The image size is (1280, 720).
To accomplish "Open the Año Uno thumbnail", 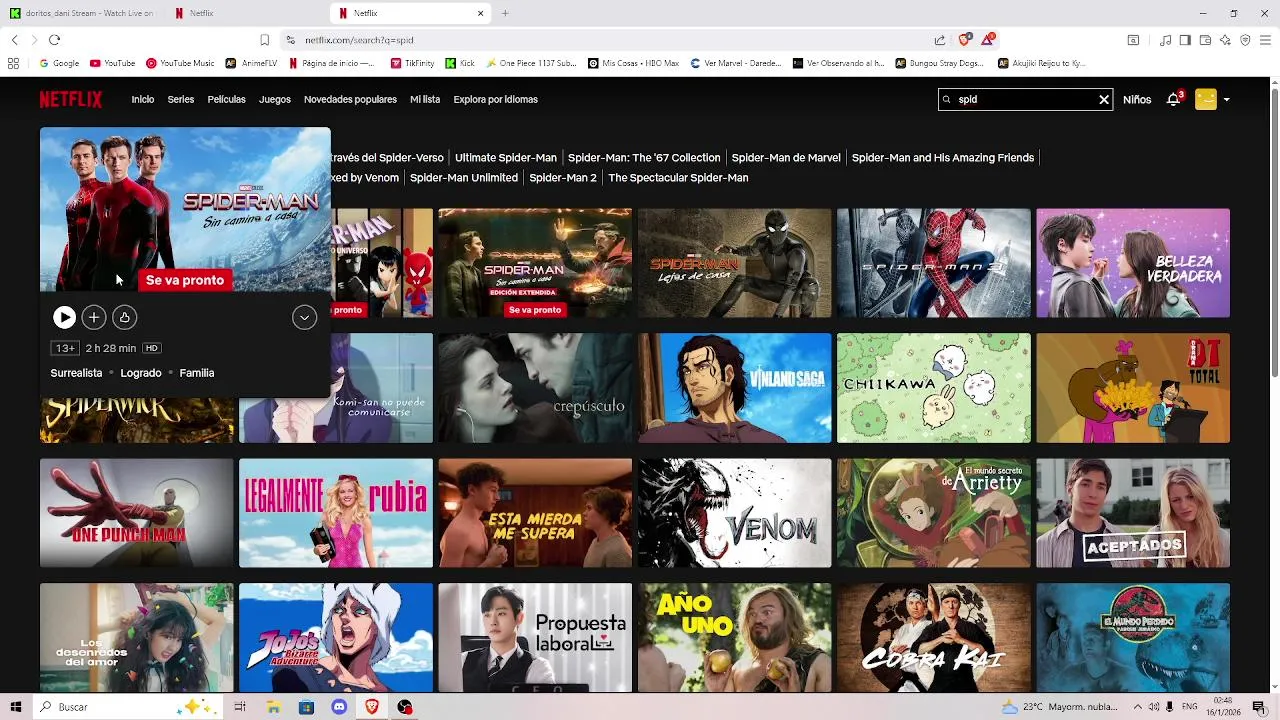I will (x=734, y=638).
